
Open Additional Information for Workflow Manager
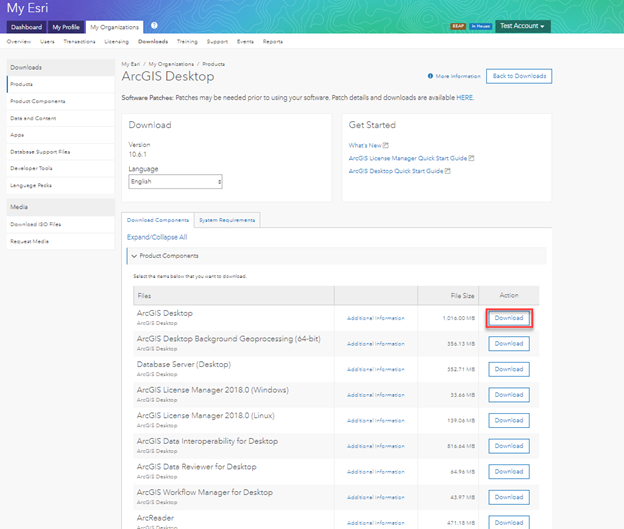[x=376, y=498]
